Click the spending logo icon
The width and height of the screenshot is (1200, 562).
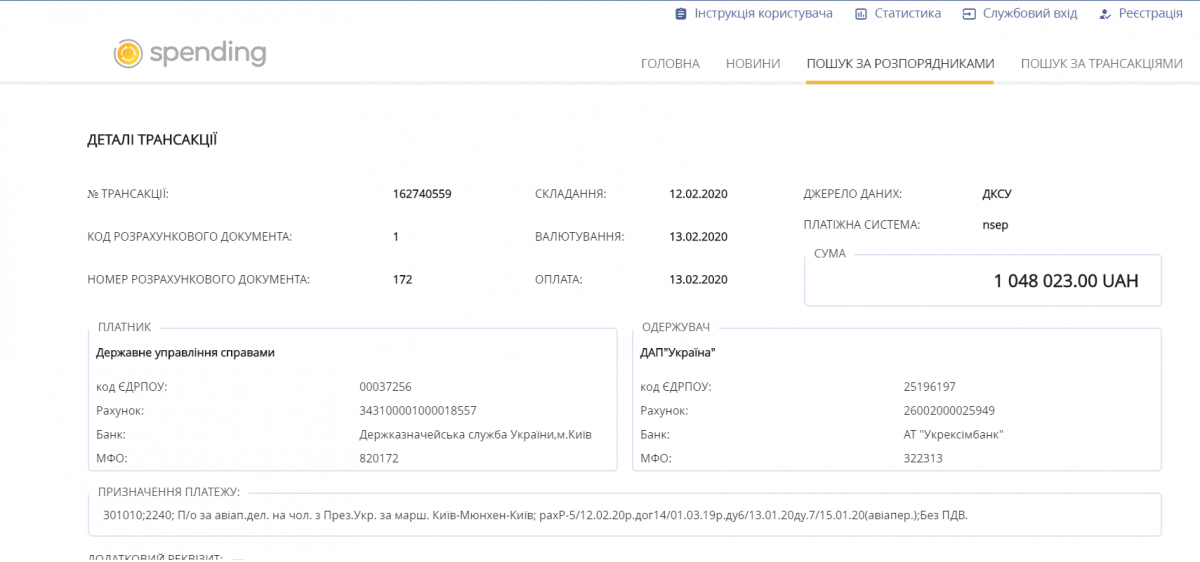[128, 53]
